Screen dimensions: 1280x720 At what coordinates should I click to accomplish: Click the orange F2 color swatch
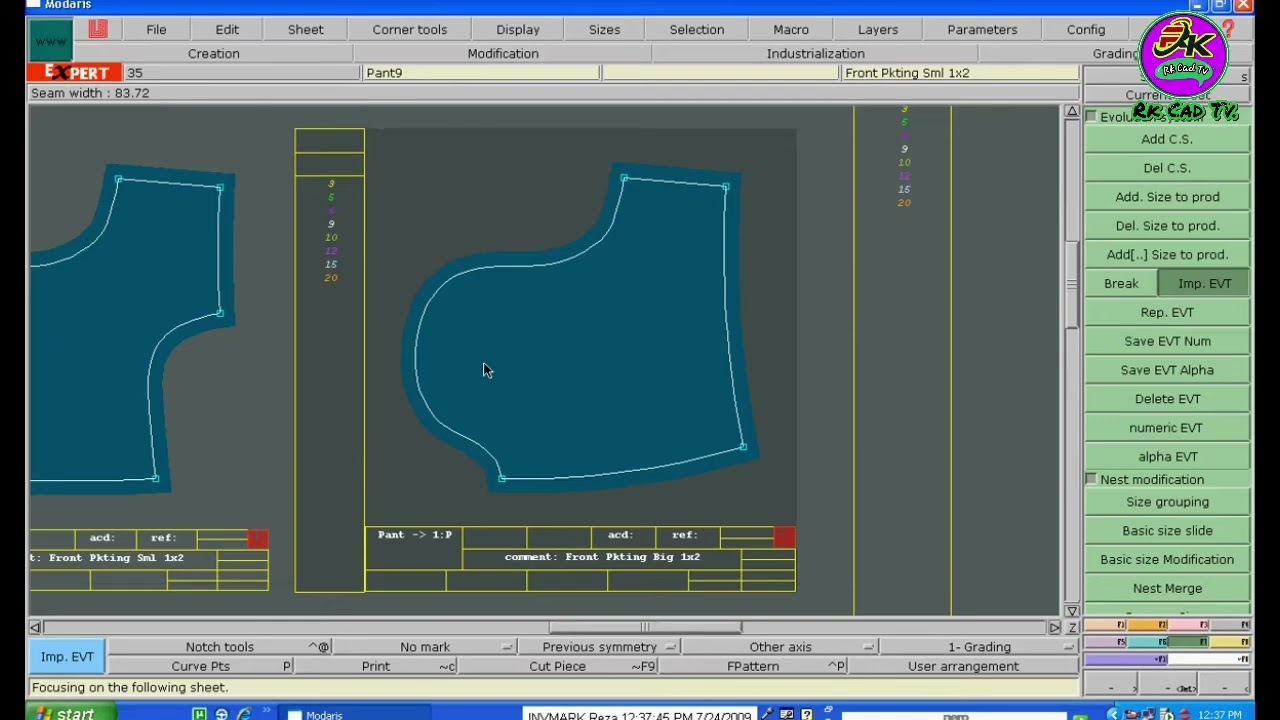tap(1147, 625)
